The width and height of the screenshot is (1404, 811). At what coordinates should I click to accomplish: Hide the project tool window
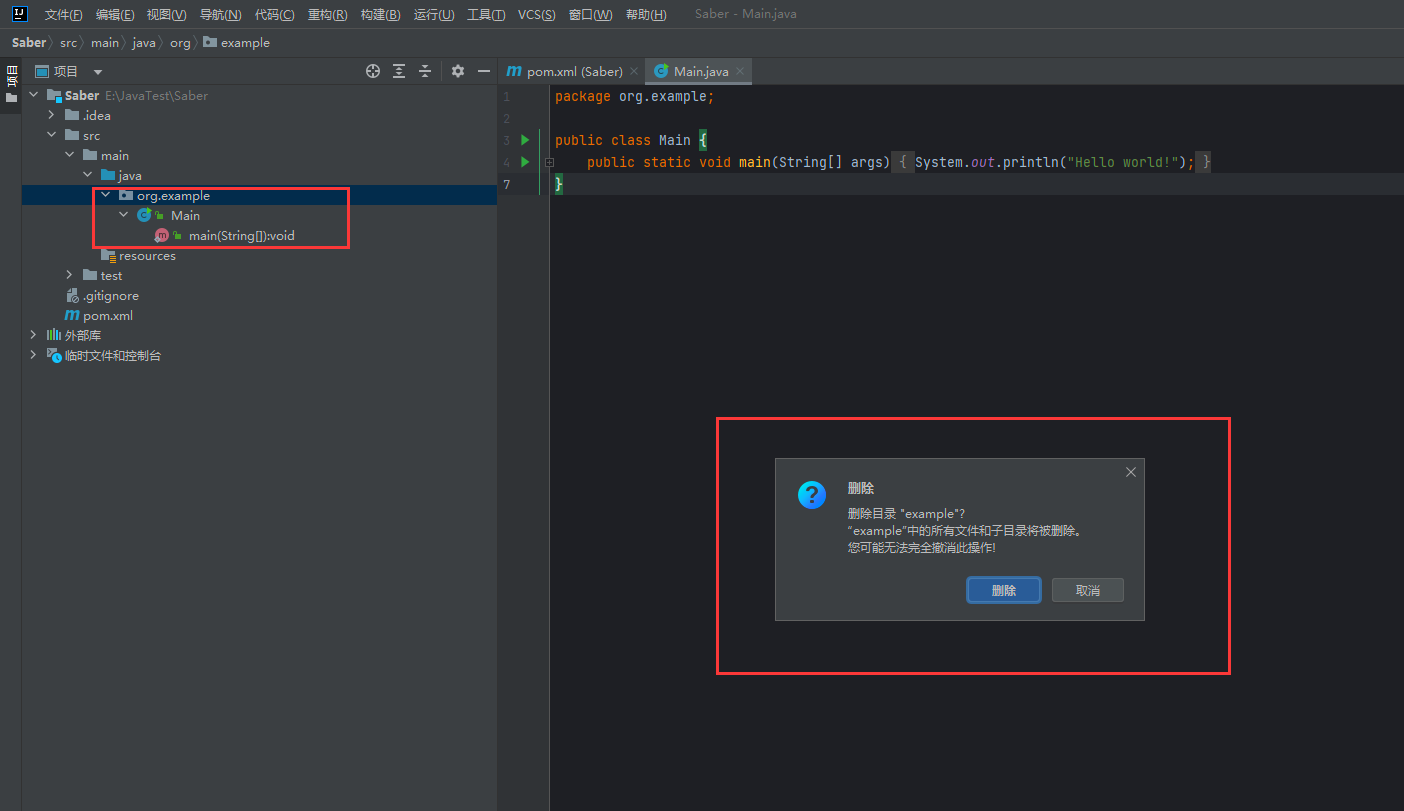coord(484,71)
